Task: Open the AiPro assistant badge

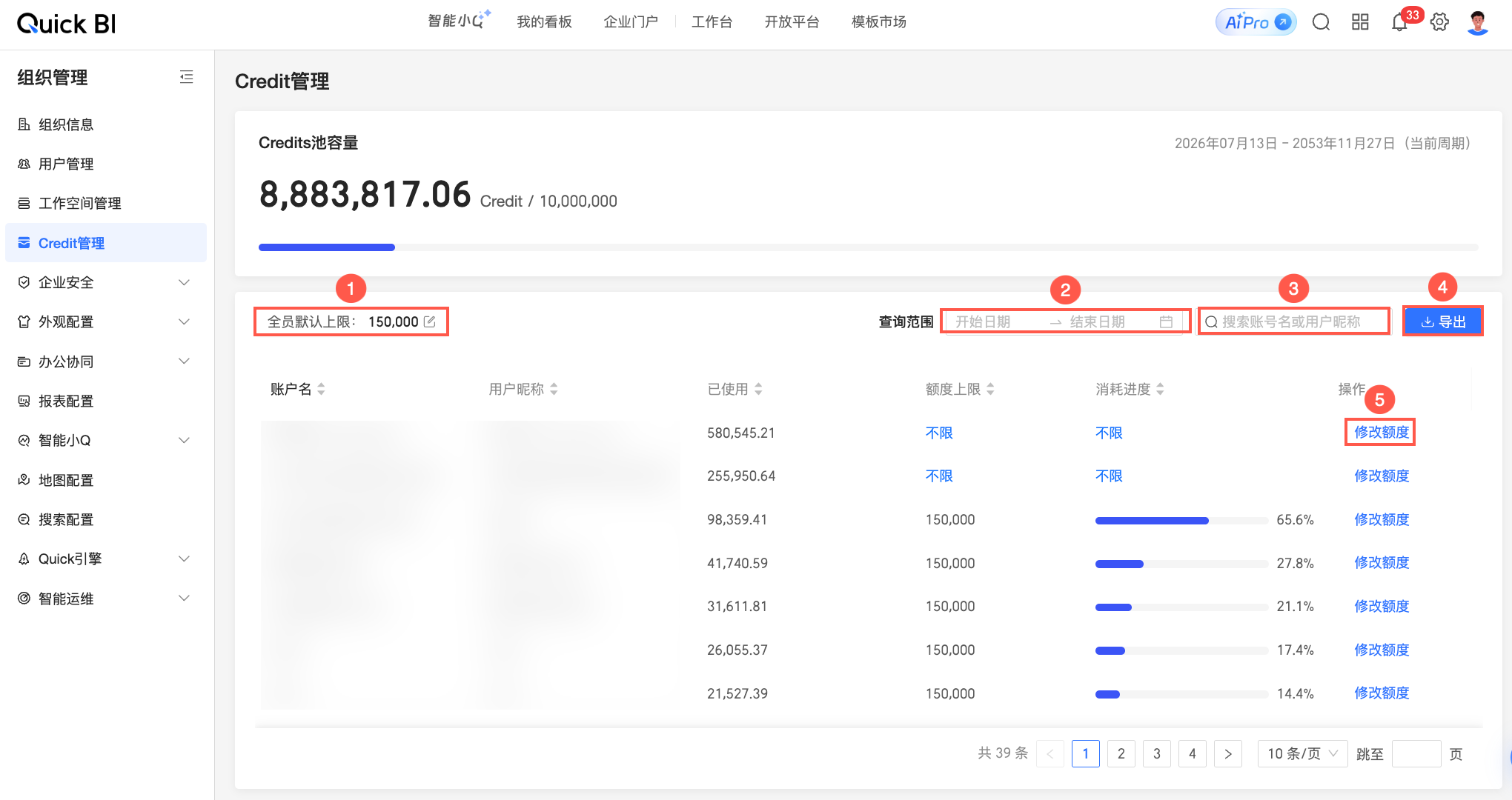Action: pos(1256,22)
